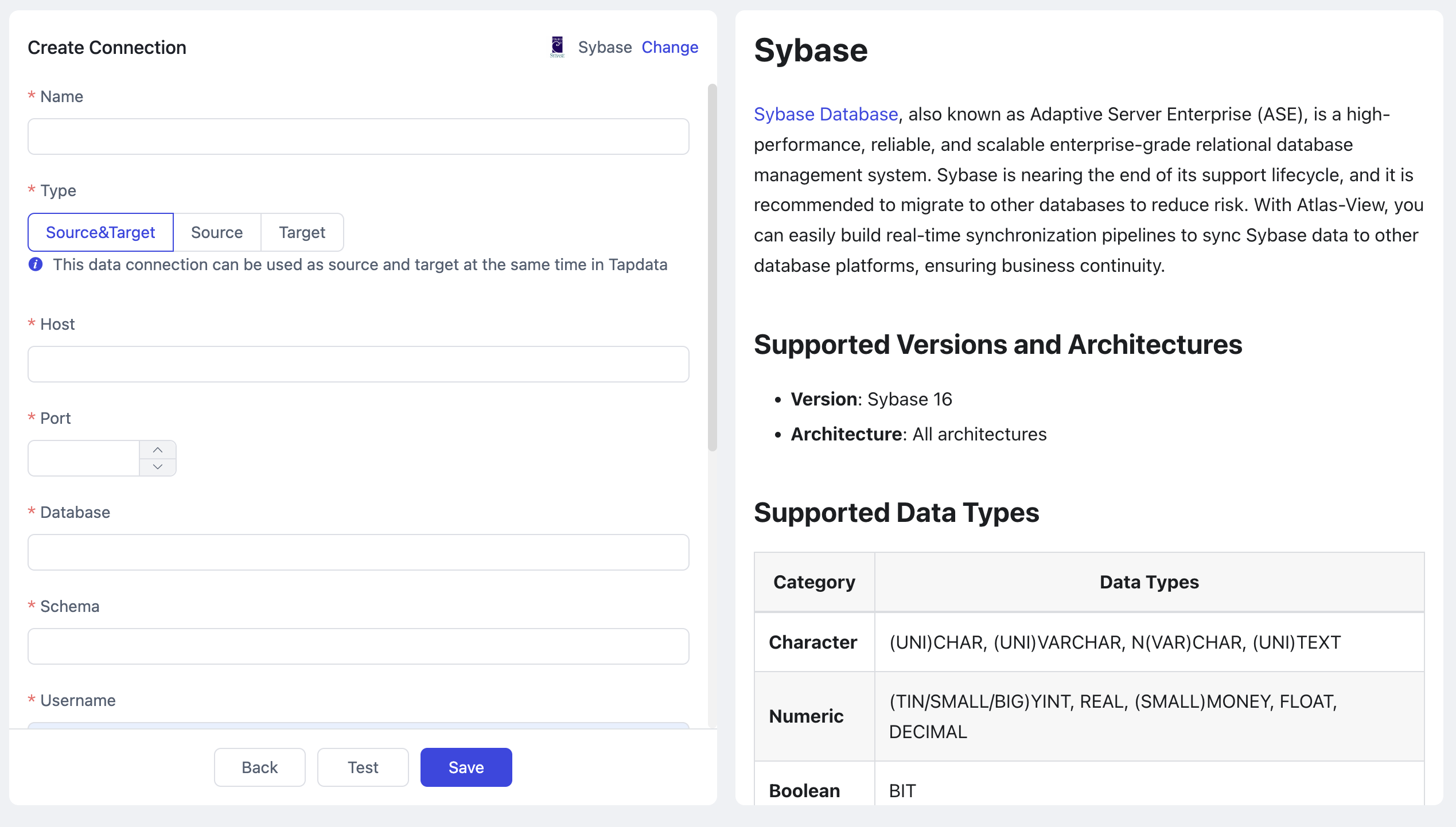Decrease the Port value with the down arrow
This screenshot has height=827, width=1456.
pyautogui.click(x=158, y=467)
